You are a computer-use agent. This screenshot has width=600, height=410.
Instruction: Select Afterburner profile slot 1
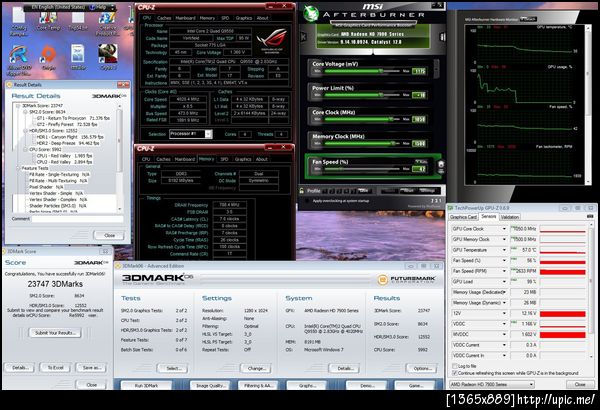[x=325, y=191]
